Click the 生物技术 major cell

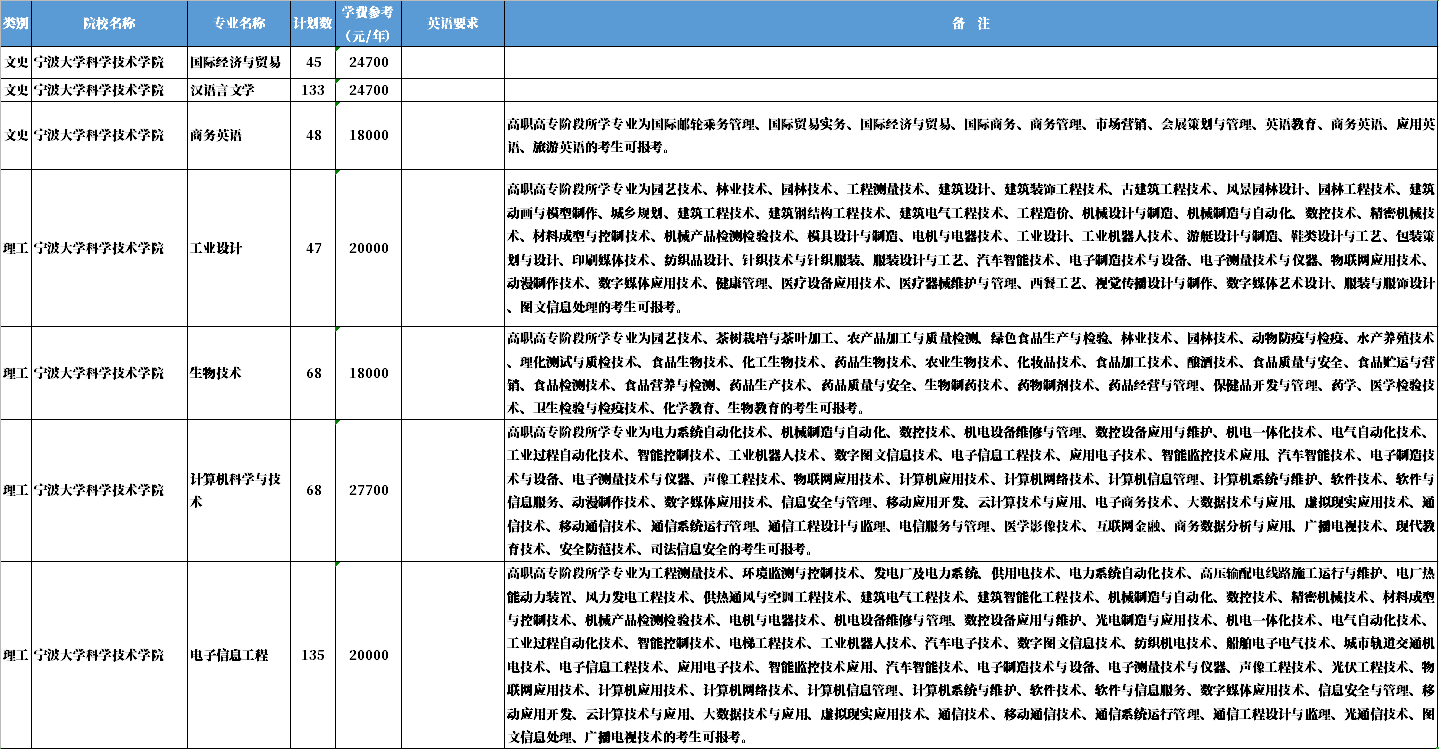coord(240,373)
